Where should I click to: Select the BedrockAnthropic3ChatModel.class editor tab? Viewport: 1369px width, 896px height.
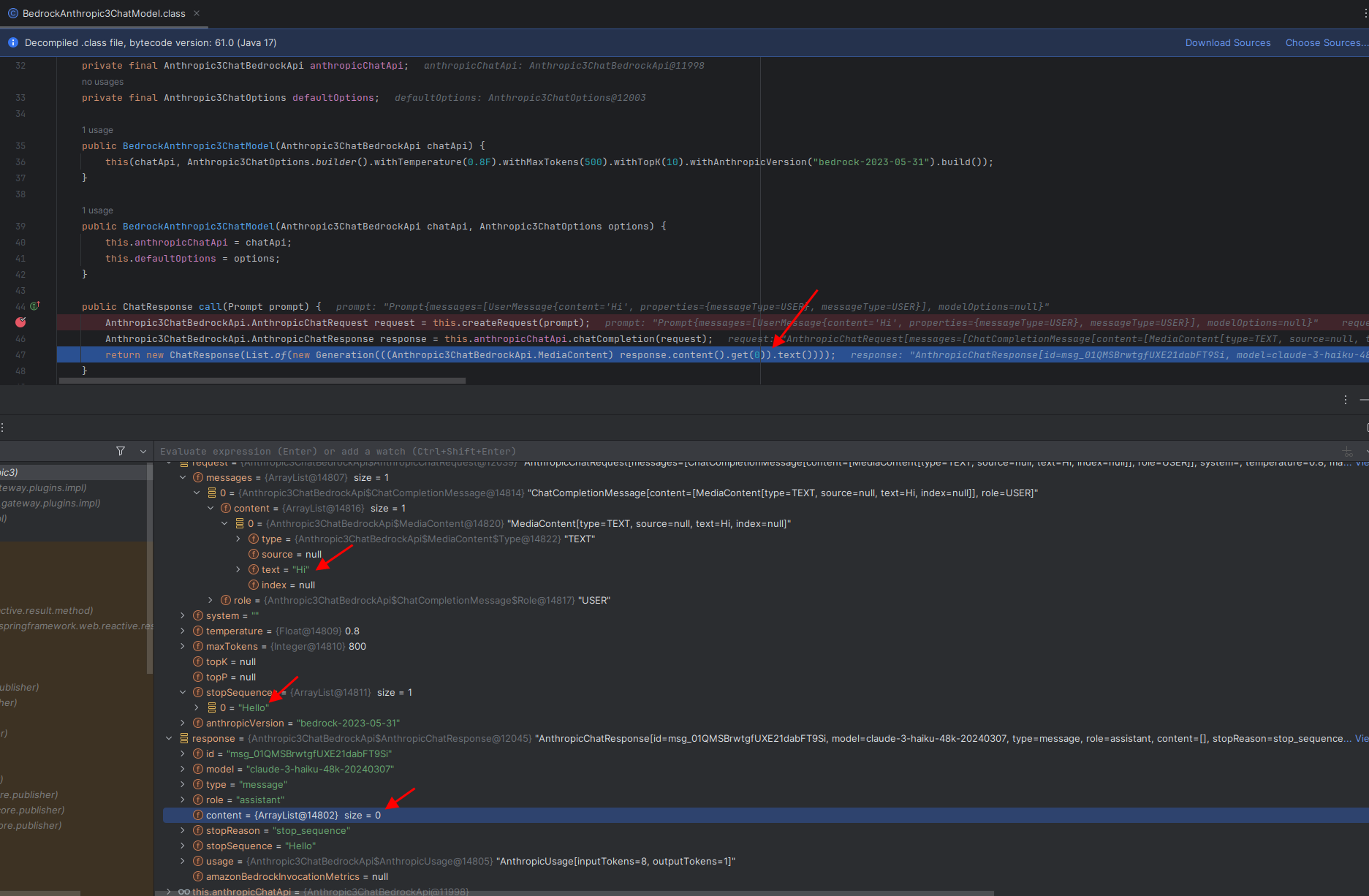point(104,13)
